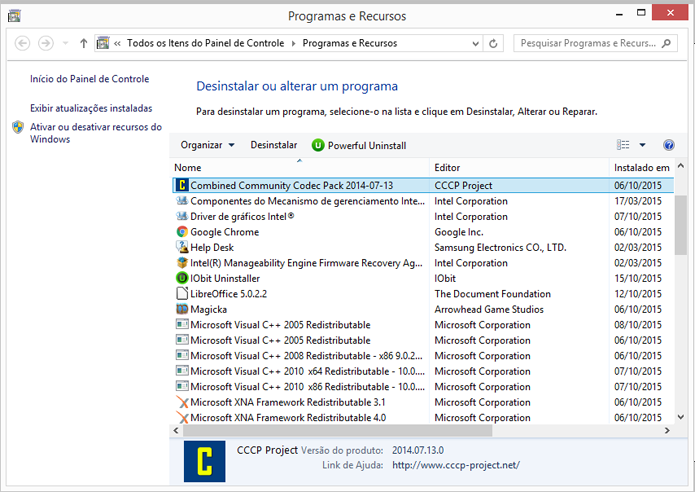Click the IObit Uninstaller green icon
The image size is (695, 492).
(x=182, y=278)
